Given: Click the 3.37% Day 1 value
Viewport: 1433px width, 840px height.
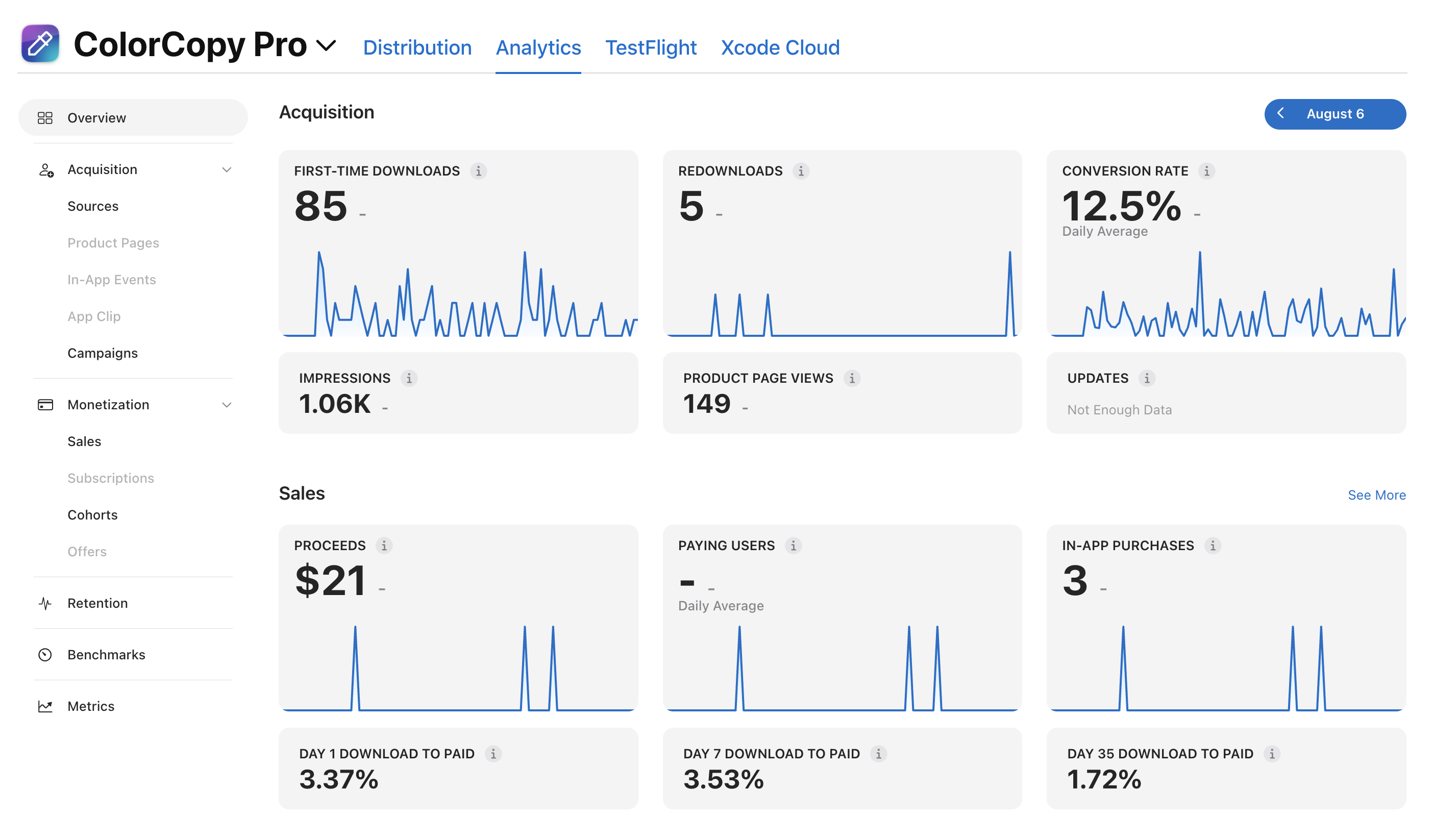Looking at the screenshot, I should click(338, 779).
